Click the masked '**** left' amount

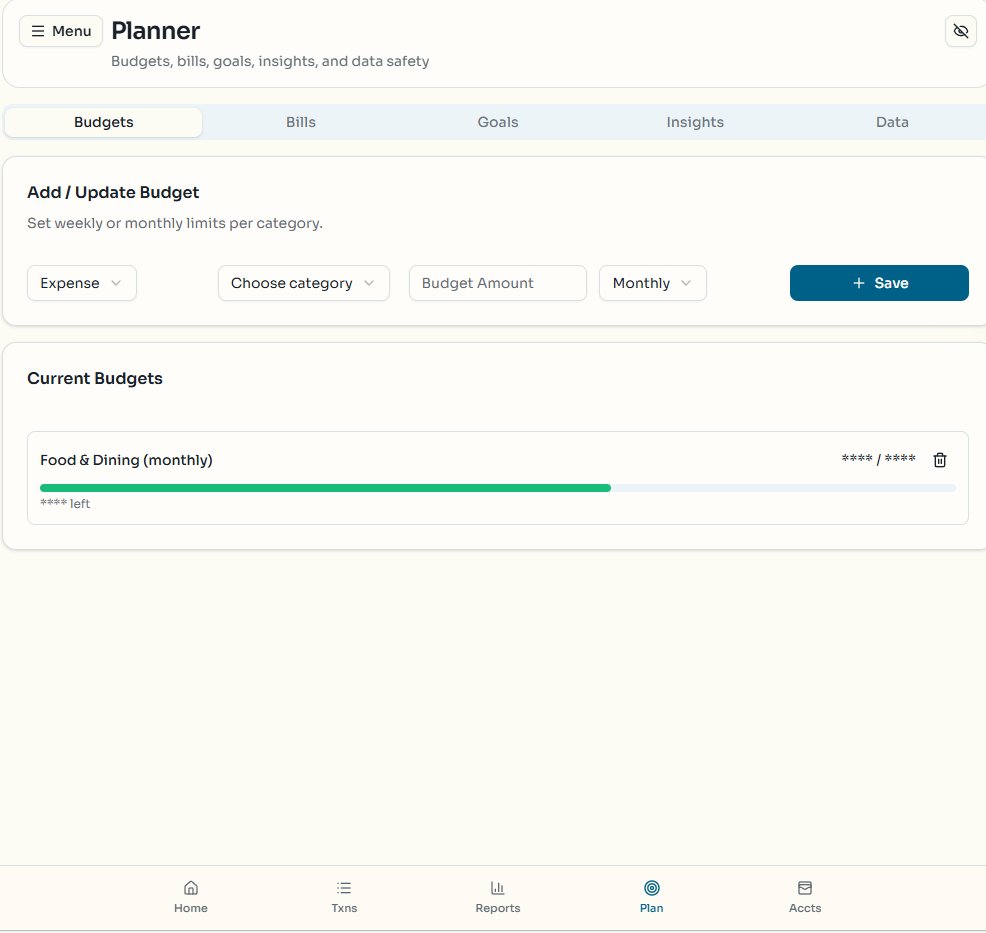pos(65,504)
